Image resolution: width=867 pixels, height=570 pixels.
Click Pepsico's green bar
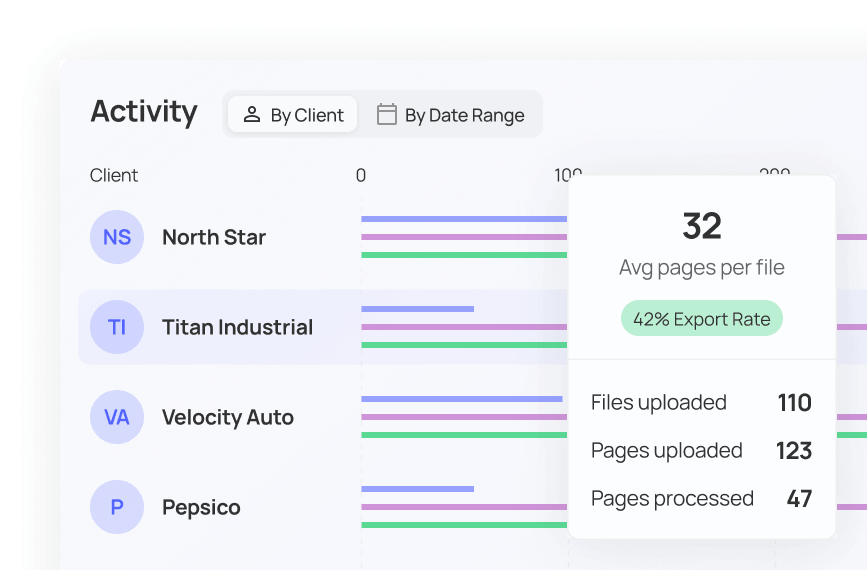[464, 525]
